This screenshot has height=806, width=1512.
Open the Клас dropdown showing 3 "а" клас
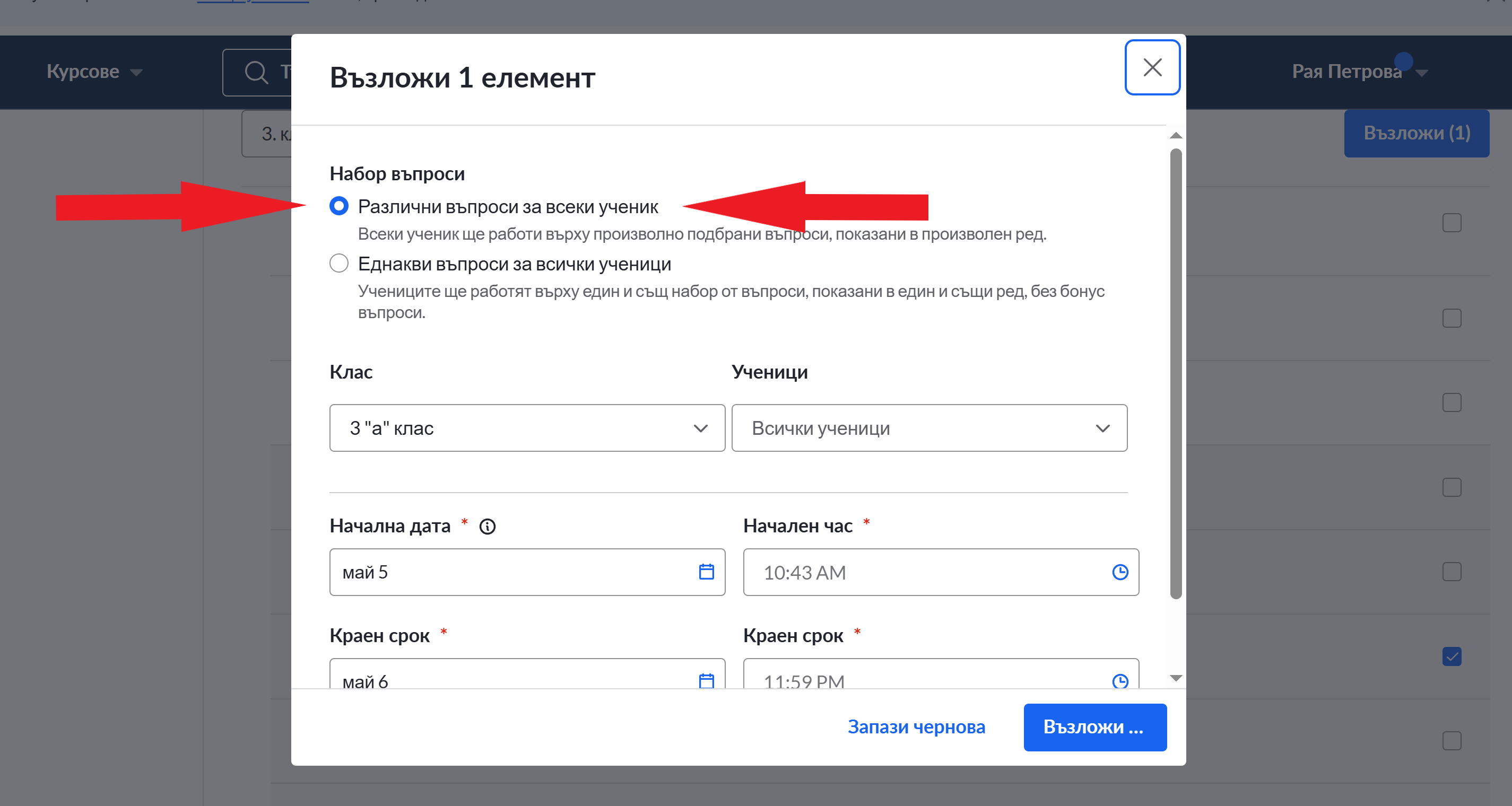pyautogui.click(x=527, y=427)
